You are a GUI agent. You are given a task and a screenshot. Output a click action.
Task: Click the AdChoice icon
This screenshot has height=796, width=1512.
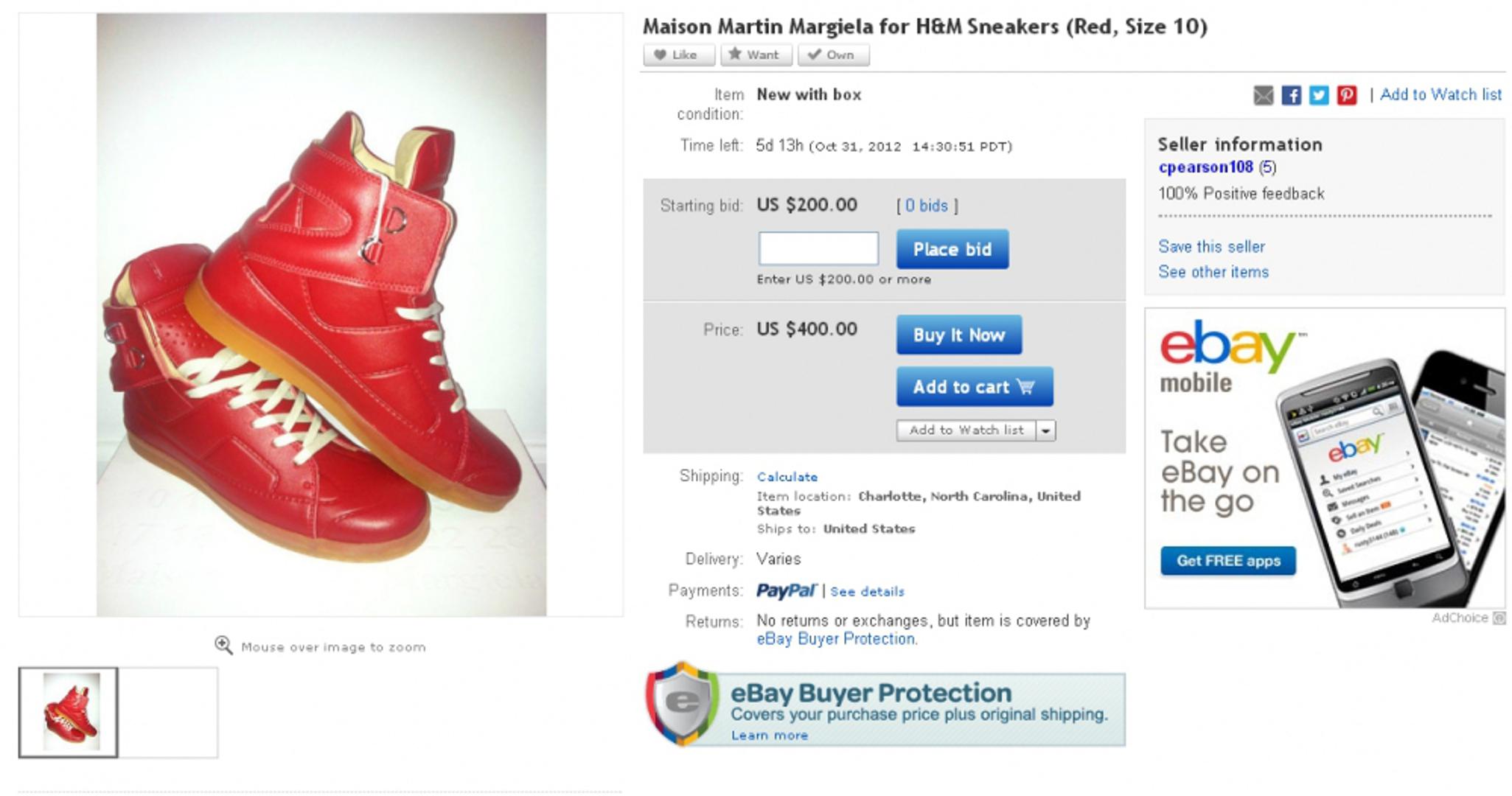pos(1499,618)
